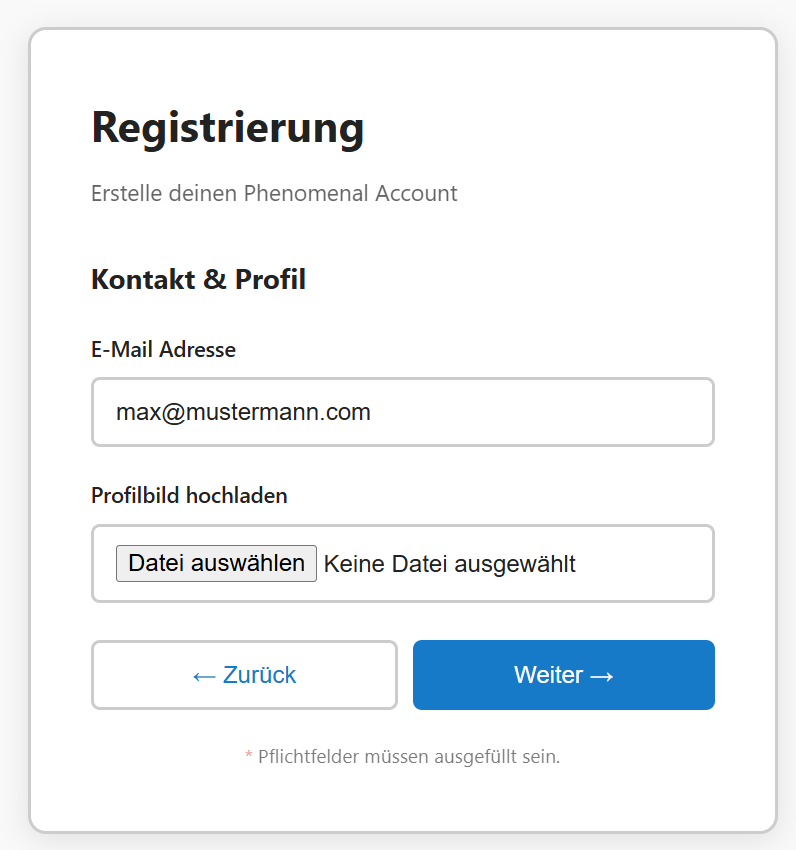Click the E-Mail Adresse label
Screen dimensions: 796x850
point(163,350)
